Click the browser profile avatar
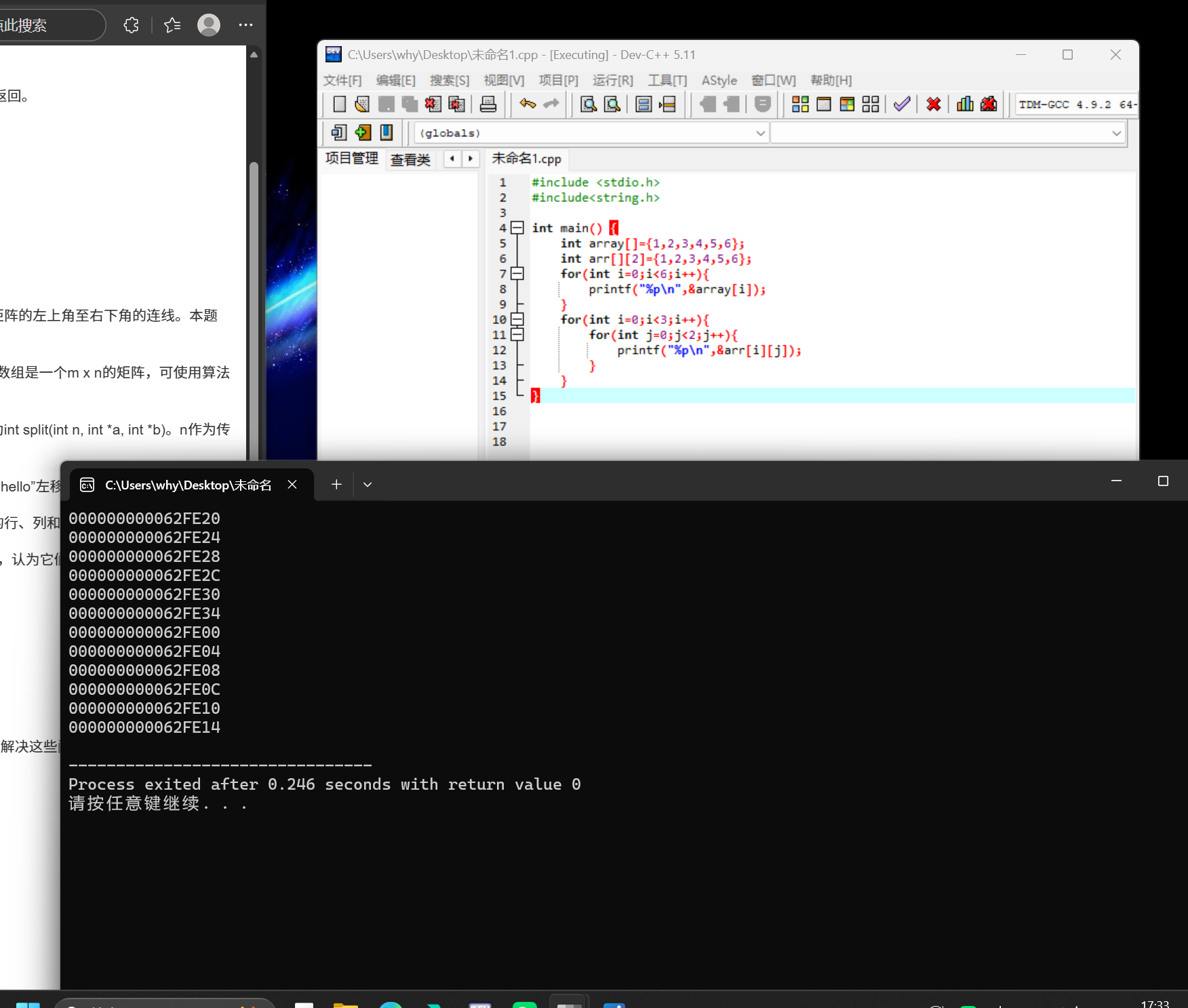The width and height of the screenshot is (1188, 1008). 209,25
